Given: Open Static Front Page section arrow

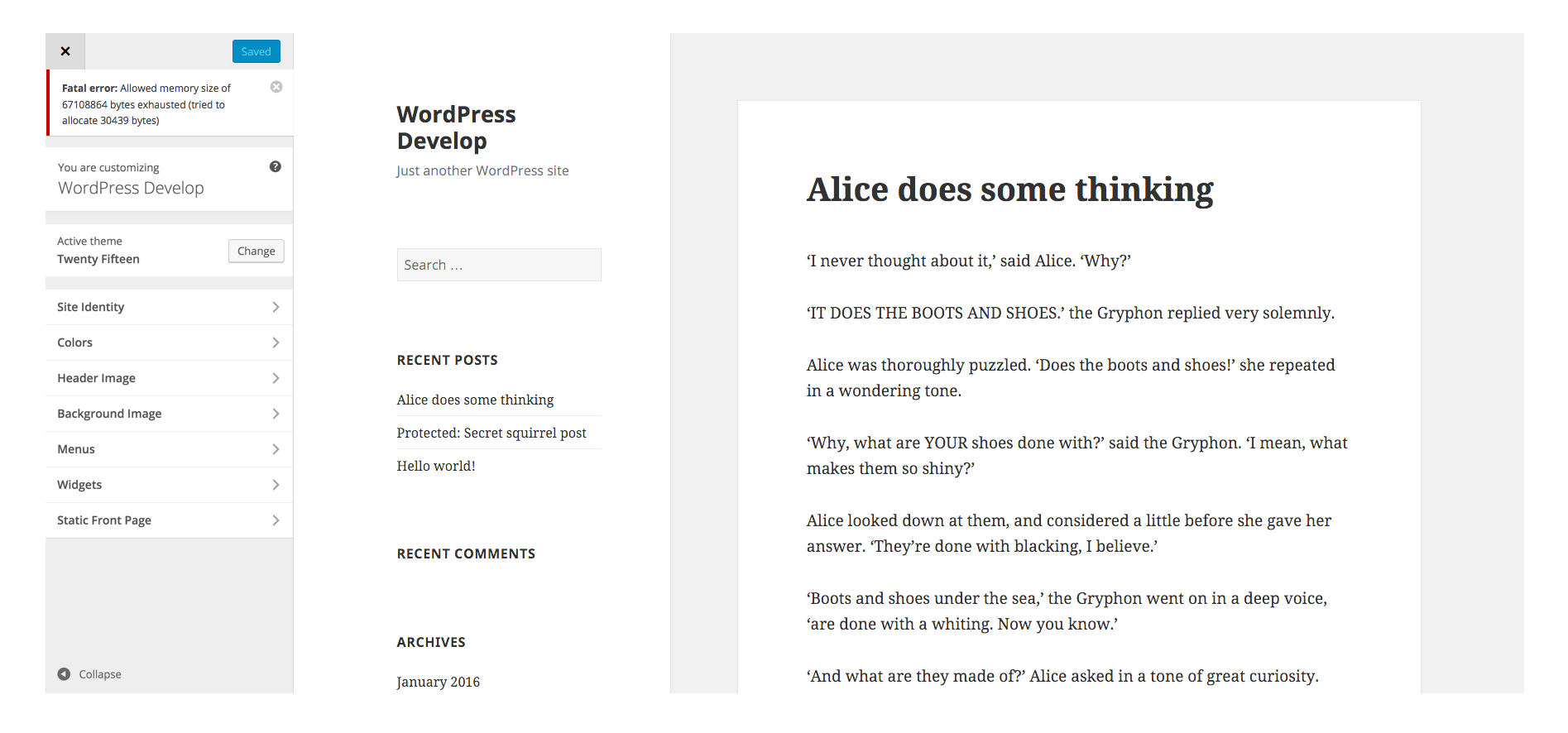Looking at the screenshot, I should tap(276, 520).
